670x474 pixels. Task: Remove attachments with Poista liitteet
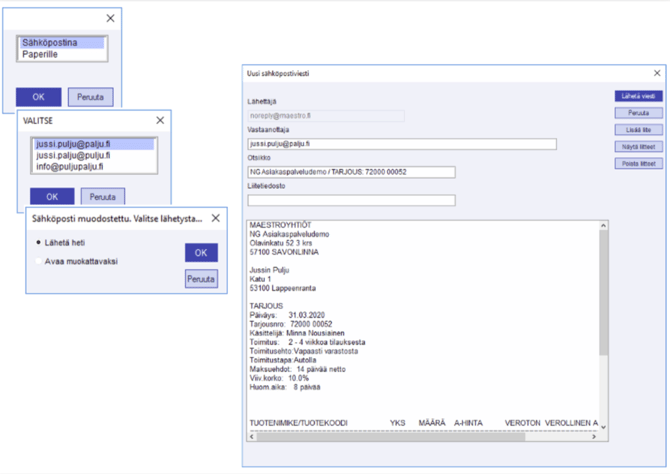[637, 162]
